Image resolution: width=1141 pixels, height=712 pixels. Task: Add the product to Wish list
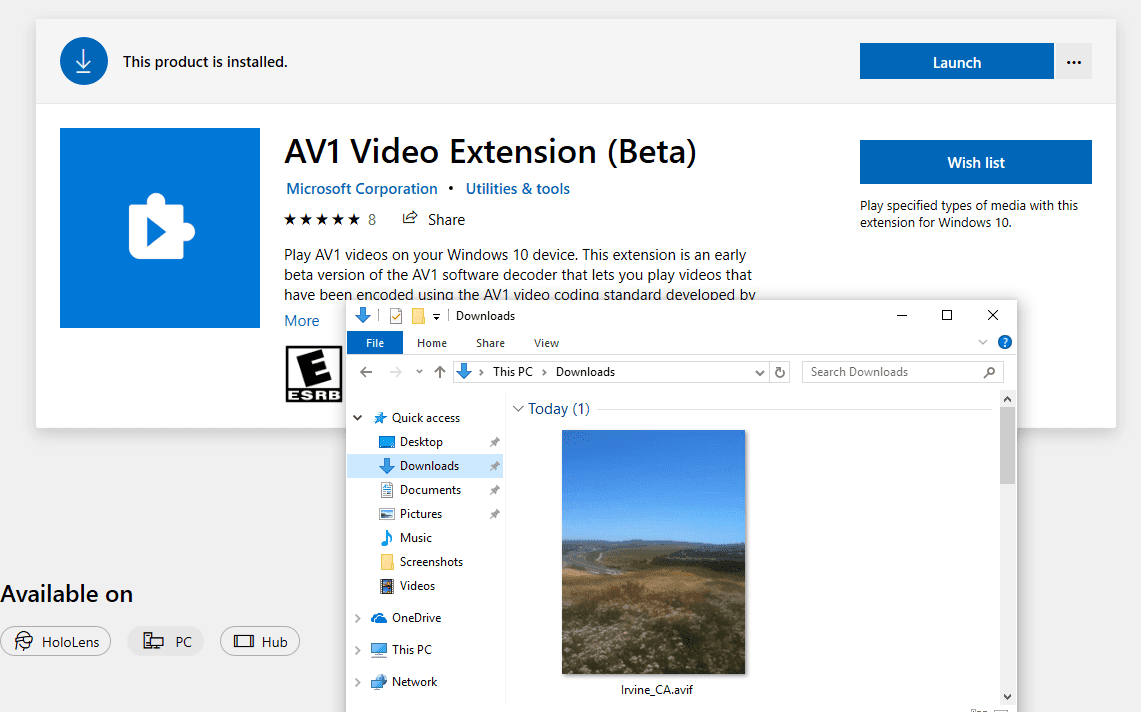tap(975, 162)
